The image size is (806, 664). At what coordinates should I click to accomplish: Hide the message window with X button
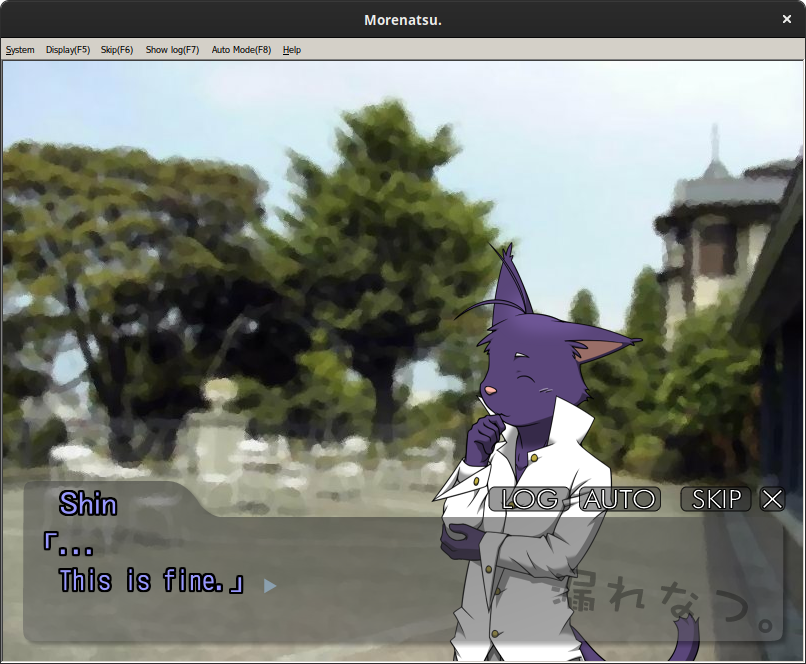772,499
